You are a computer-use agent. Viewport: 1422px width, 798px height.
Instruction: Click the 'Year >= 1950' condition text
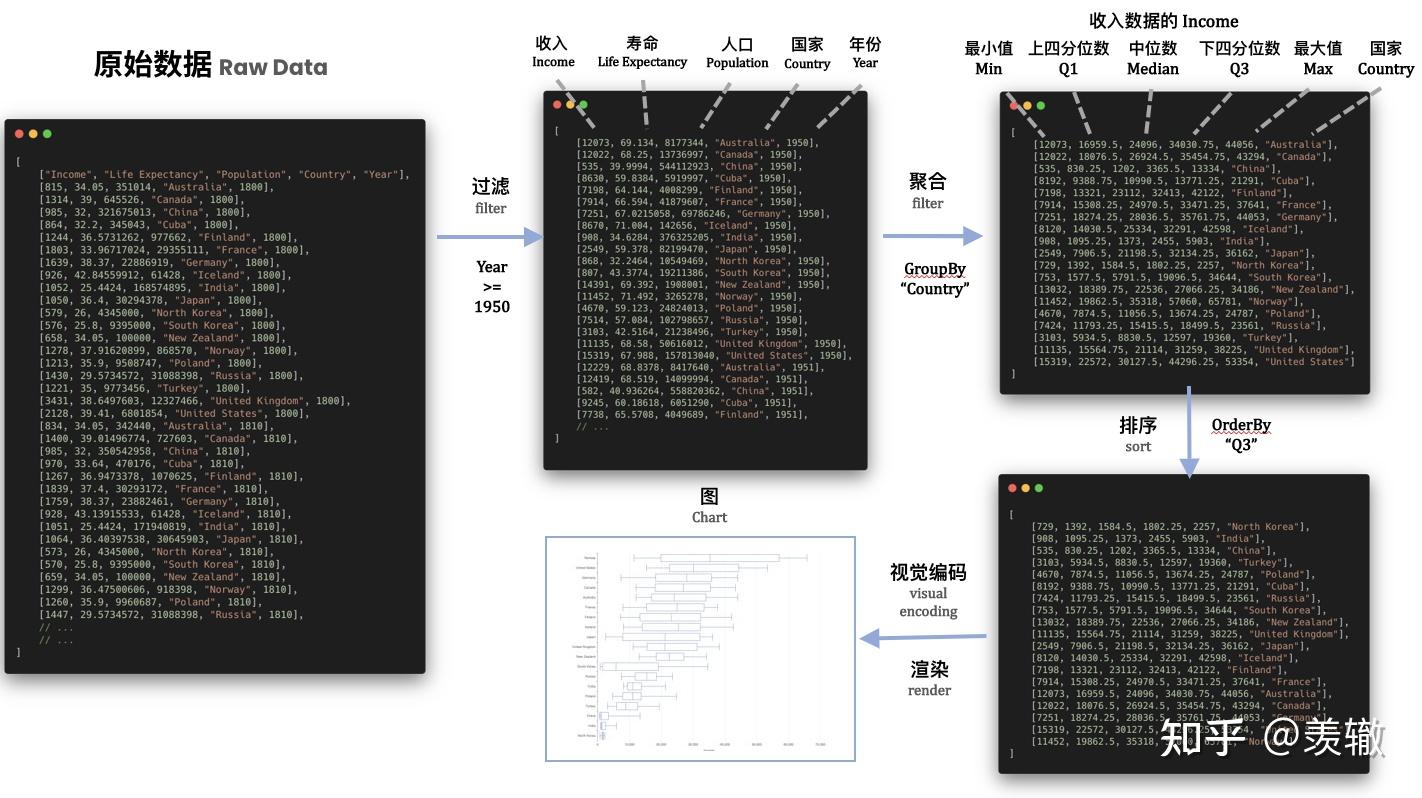coord(491,286)
